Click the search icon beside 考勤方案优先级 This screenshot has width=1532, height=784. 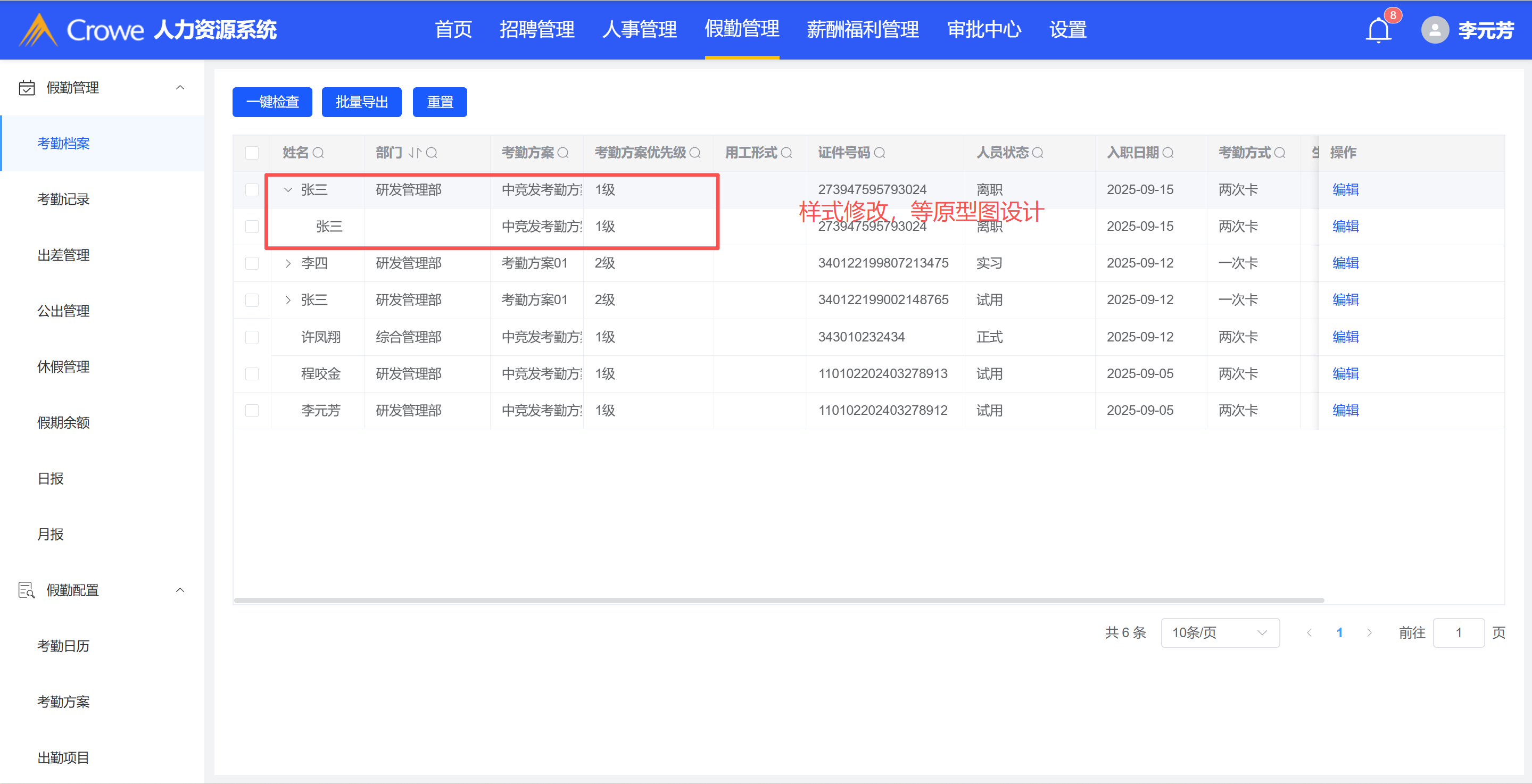click(694, 153)
